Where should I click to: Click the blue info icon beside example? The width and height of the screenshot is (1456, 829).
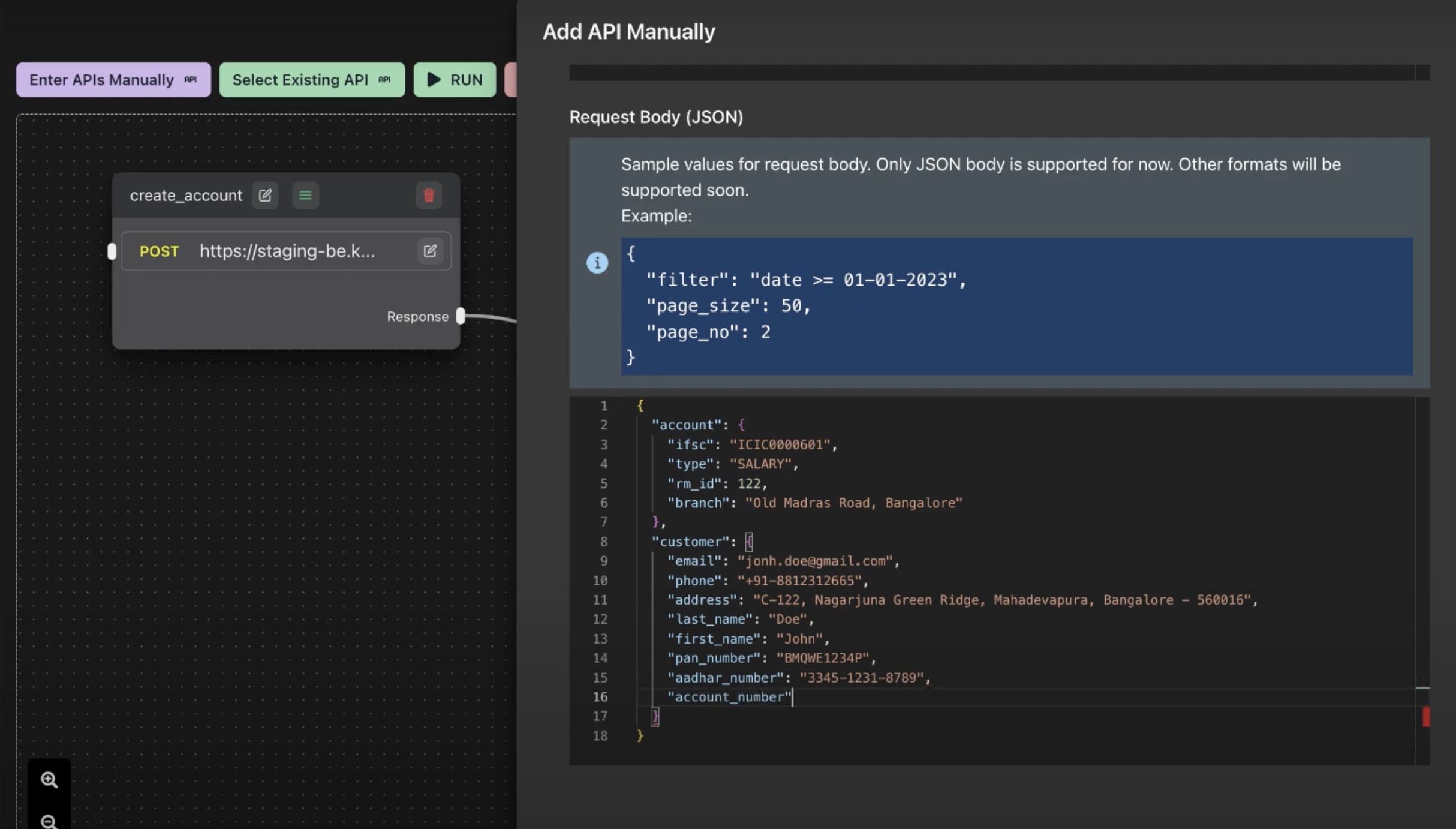click(597, 263)
